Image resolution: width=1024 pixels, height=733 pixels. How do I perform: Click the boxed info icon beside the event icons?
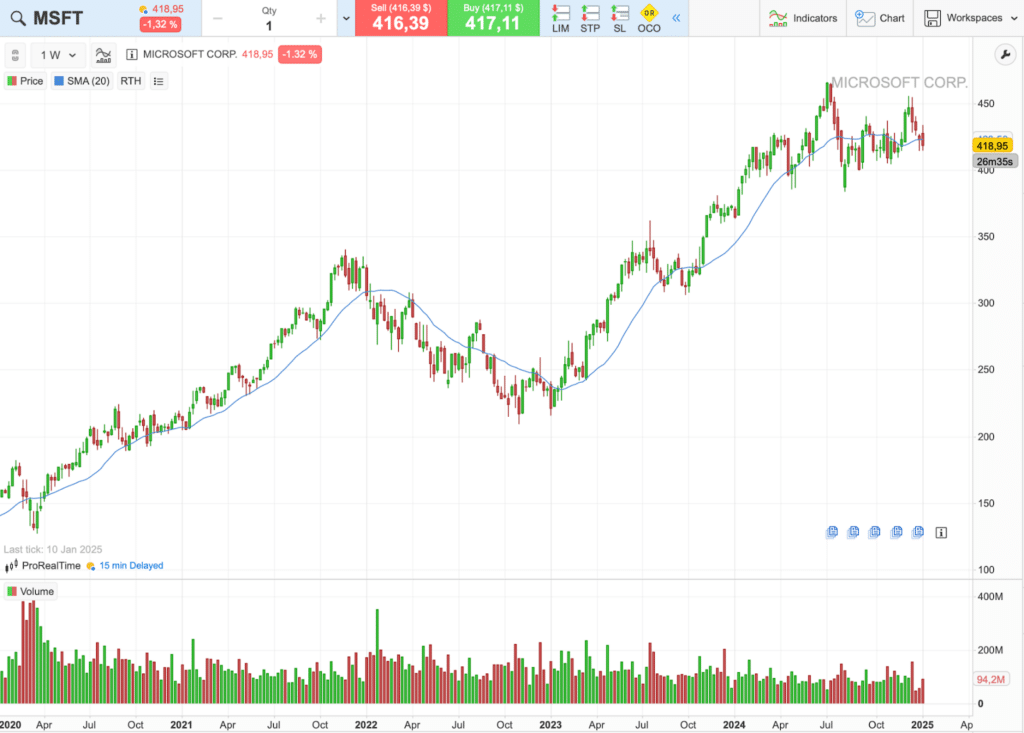tap(941, 532)
